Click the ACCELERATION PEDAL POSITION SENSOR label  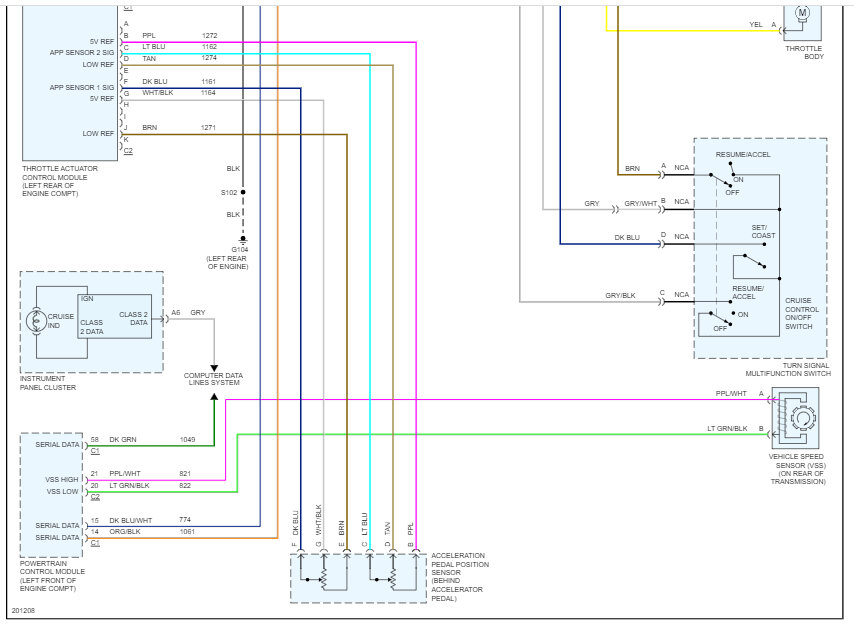tap(460, 577)
